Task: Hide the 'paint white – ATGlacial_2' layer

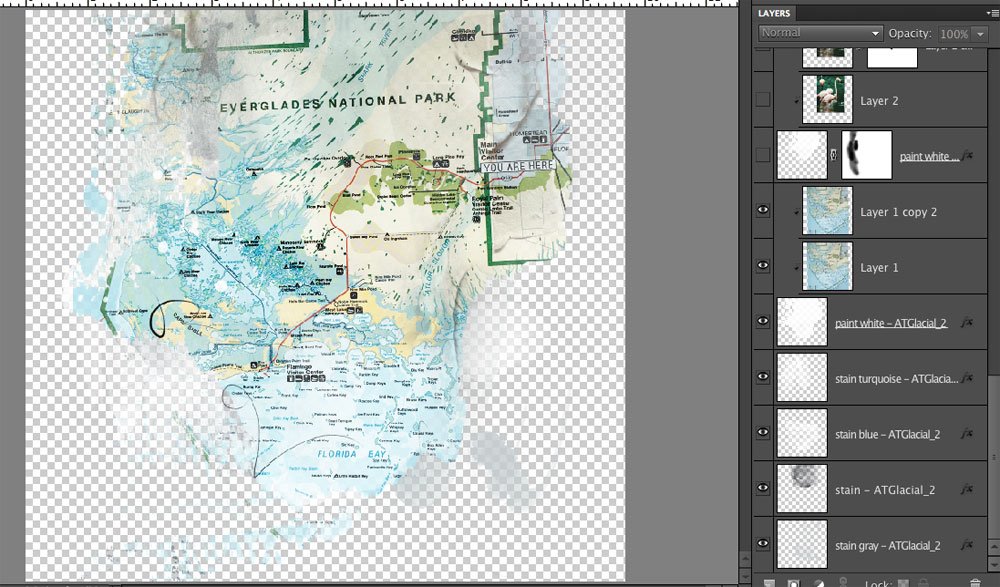Action: (x=763, y=322)
